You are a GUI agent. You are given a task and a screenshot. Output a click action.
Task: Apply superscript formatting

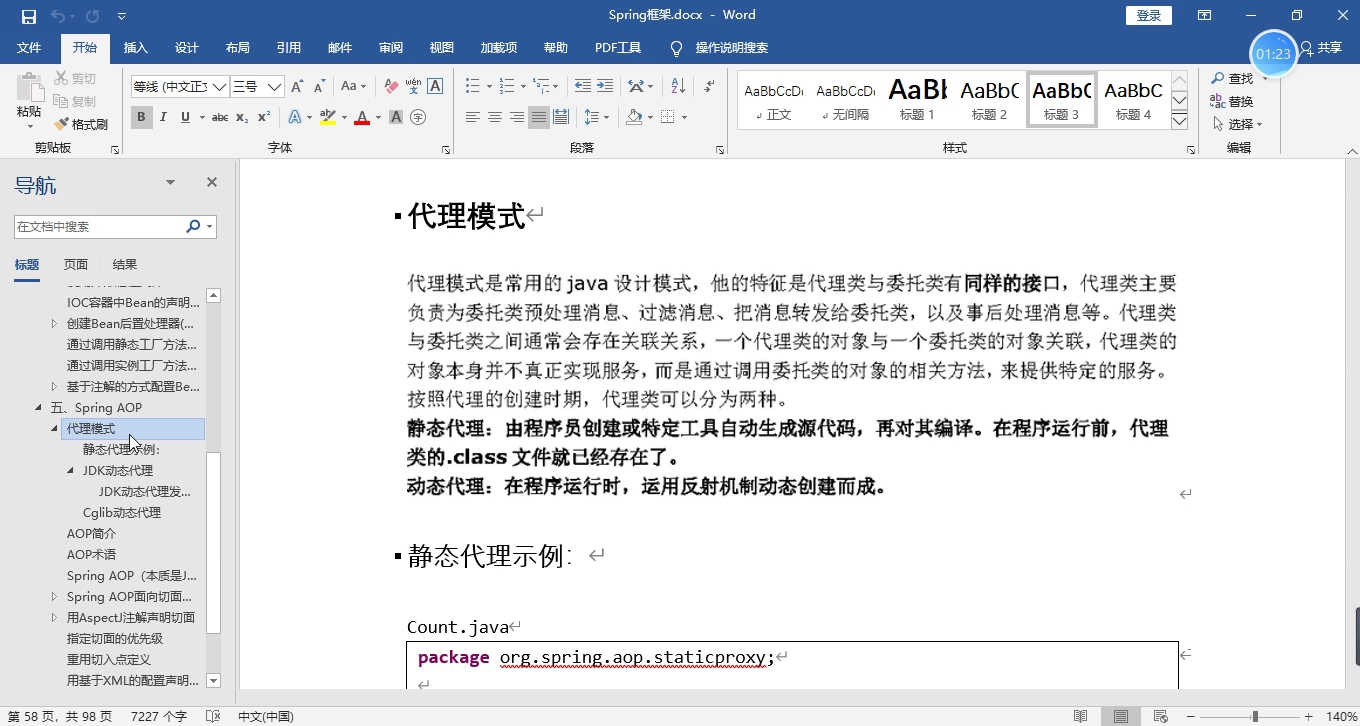pyautogui.click(x=263, y=117)
